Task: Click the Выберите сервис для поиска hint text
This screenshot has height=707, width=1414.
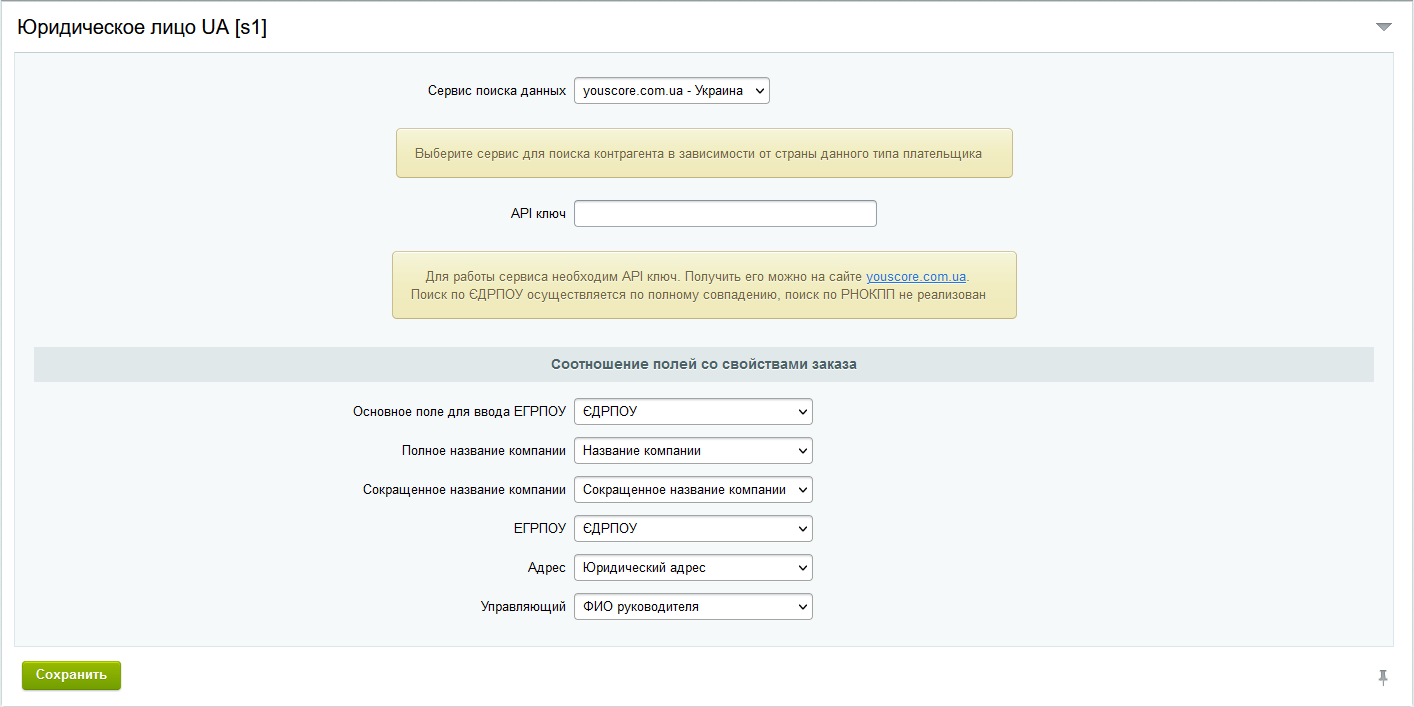Action: (x=698, y=154)
